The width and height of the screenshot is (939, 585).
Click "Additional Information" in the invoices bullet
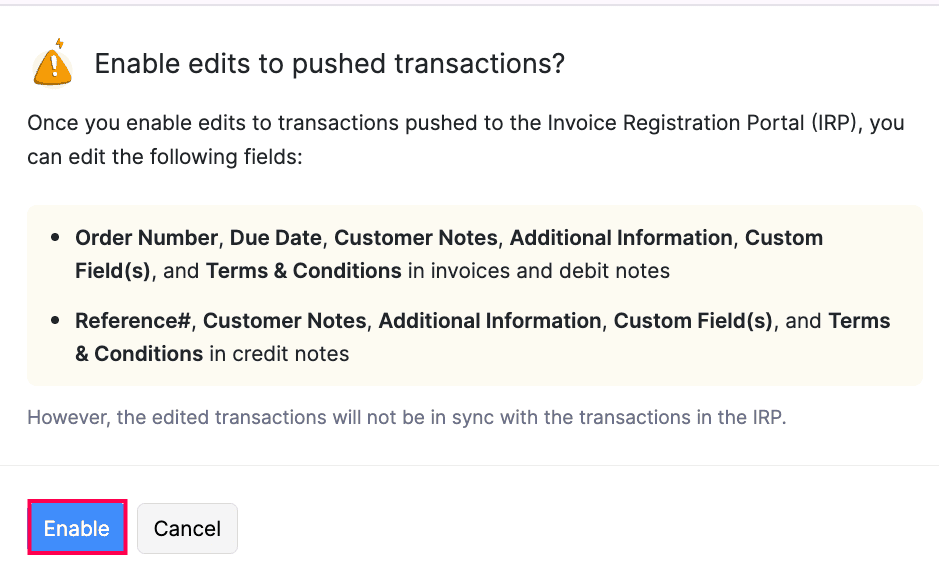(621, 238)
